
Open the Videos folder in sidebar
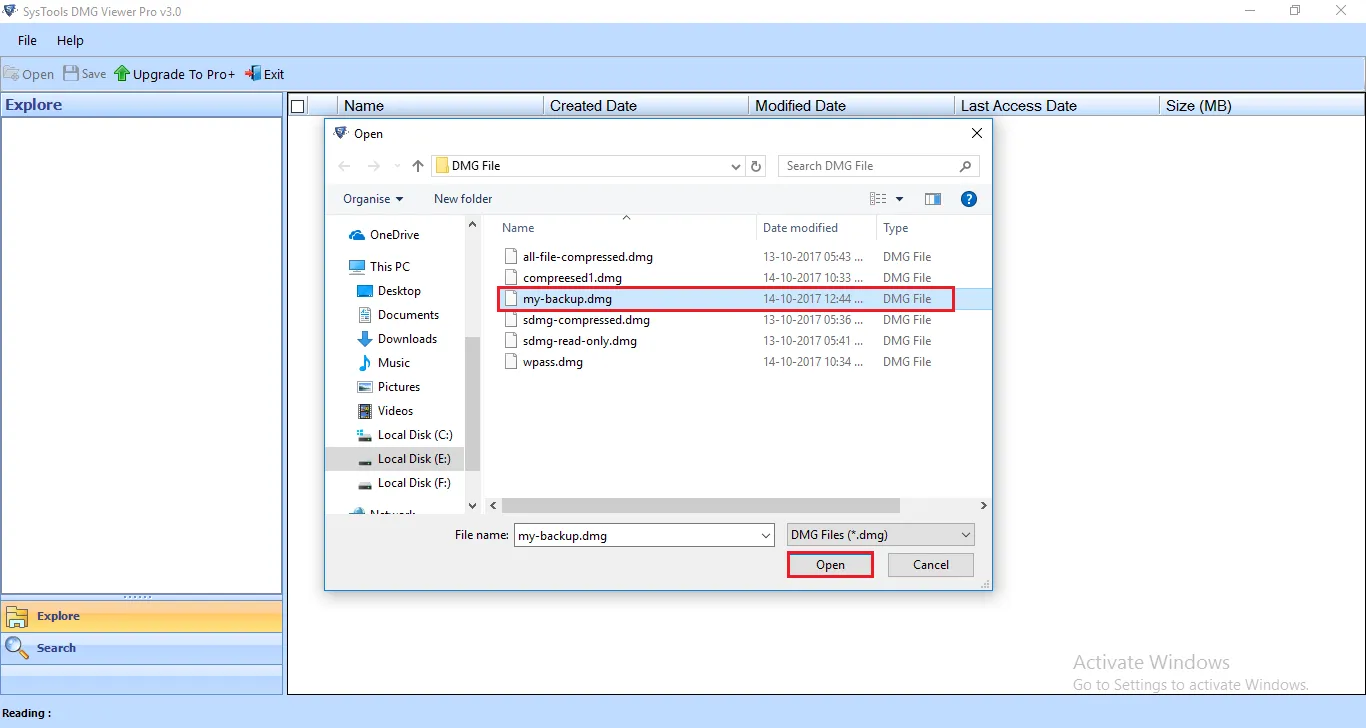[385, 411]
